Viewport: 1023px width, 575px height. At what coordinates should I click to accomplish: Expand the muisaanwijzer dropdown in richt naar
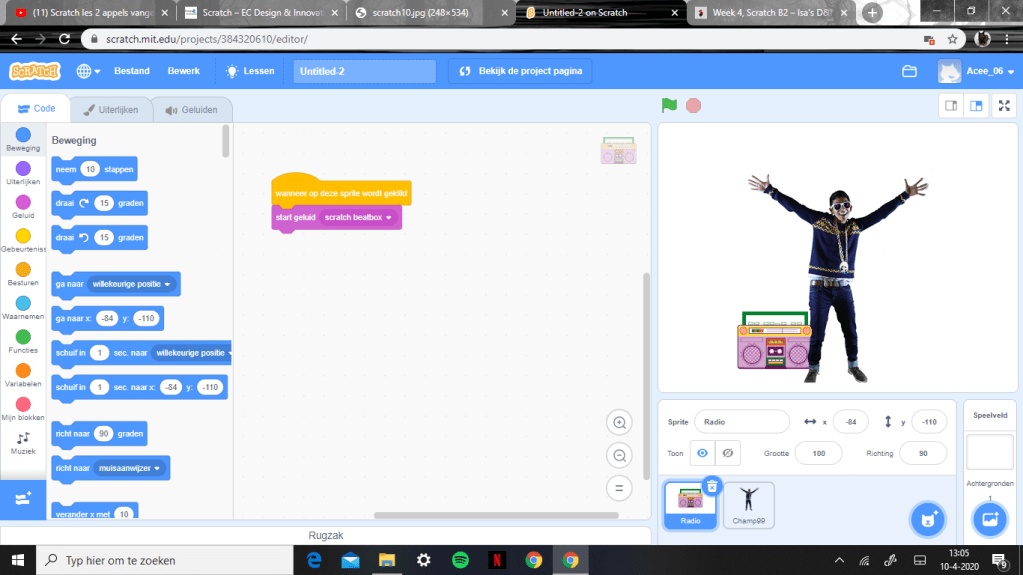[x=157, y=468]
